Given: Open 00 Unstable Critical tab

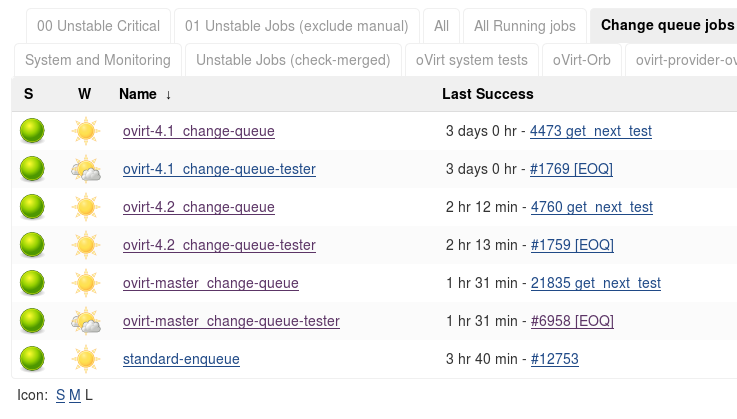Looking at the screenshot, I should coord(96,25).
